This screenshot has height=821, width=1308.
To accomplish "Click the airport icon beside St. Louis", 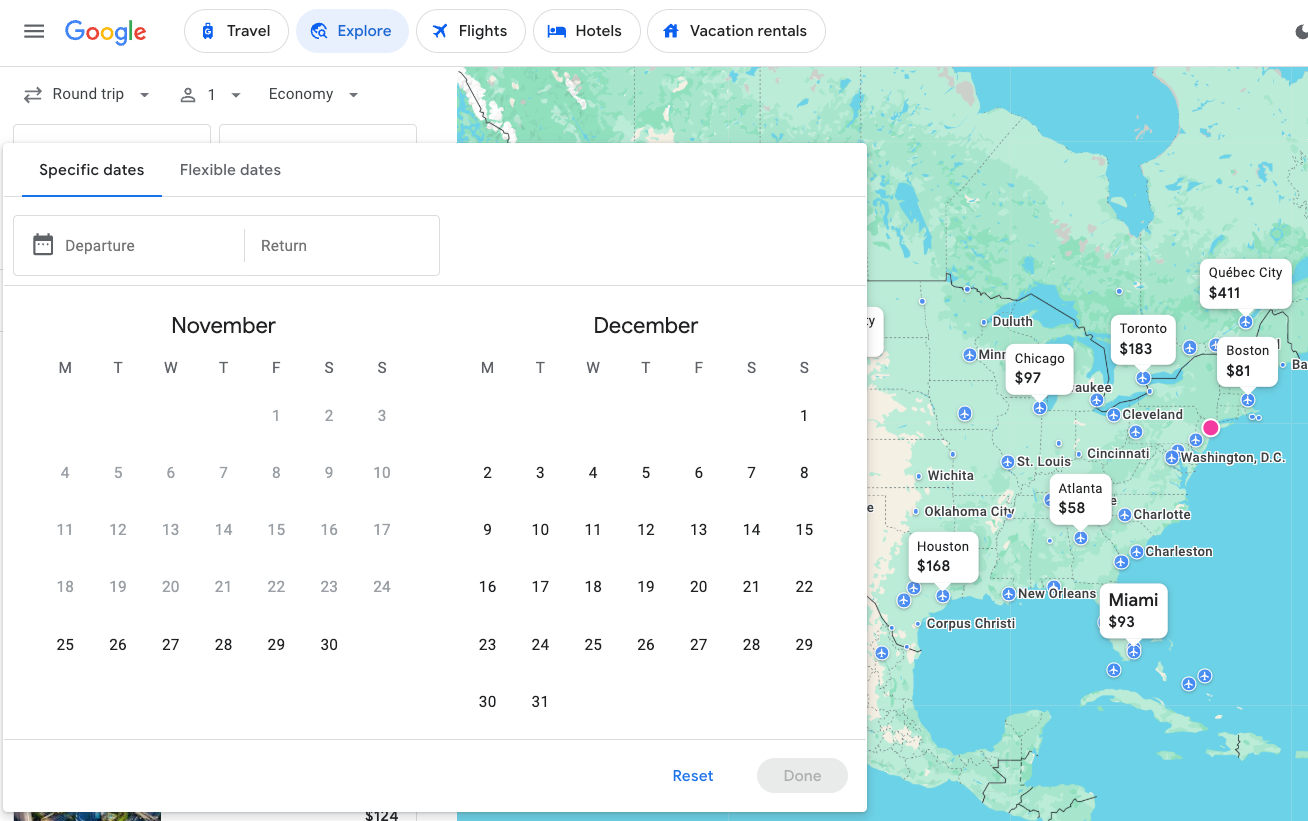I will [x=1007, y=462].
